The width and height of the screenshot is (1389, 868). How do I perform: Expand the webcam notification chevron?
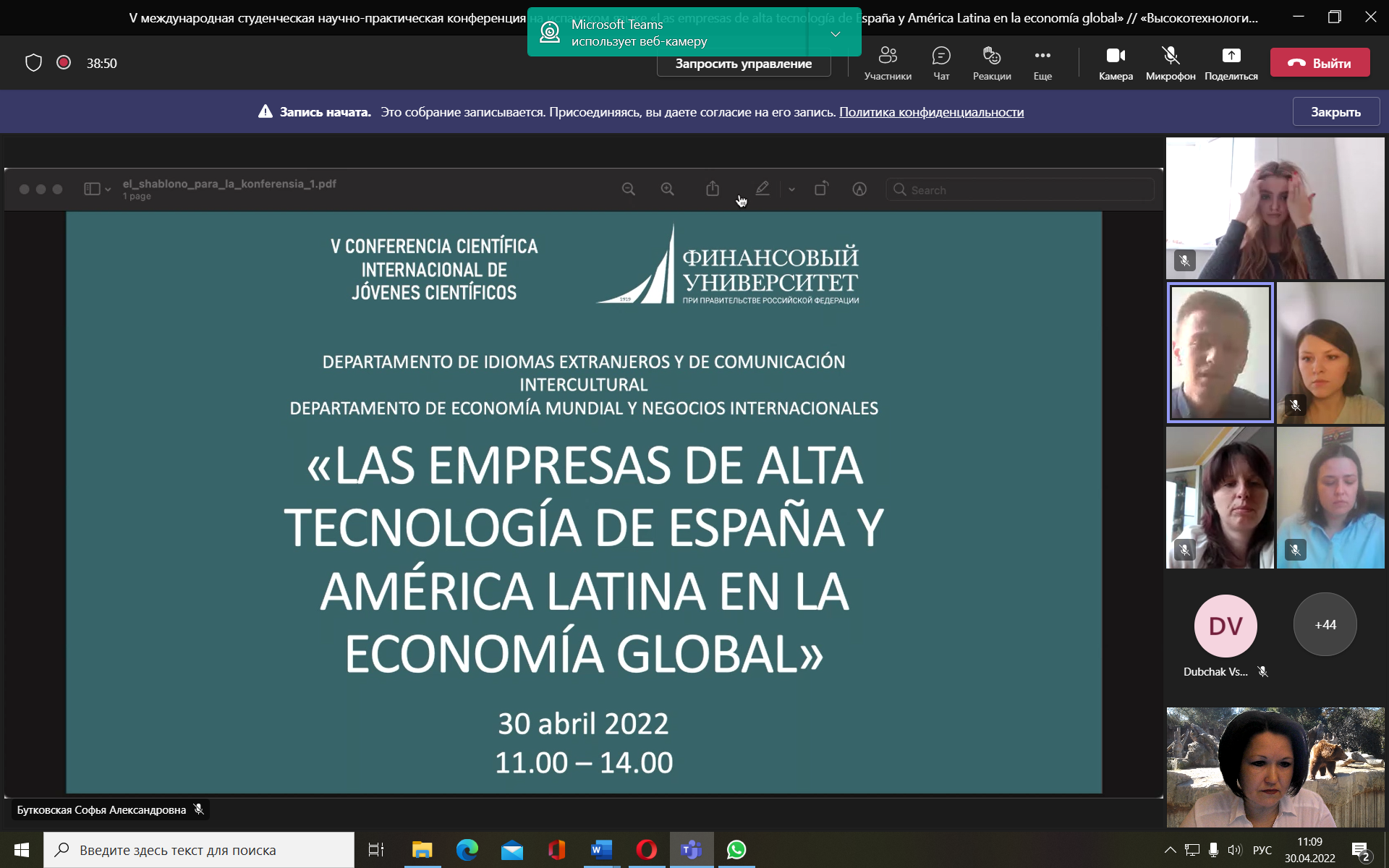coord(835,33)
